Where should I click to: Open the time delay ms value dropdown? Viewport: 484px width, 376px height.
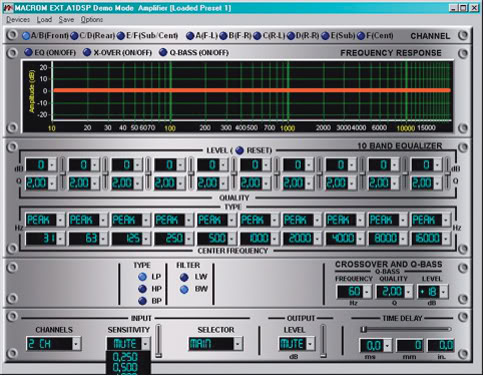coord(387,346)
